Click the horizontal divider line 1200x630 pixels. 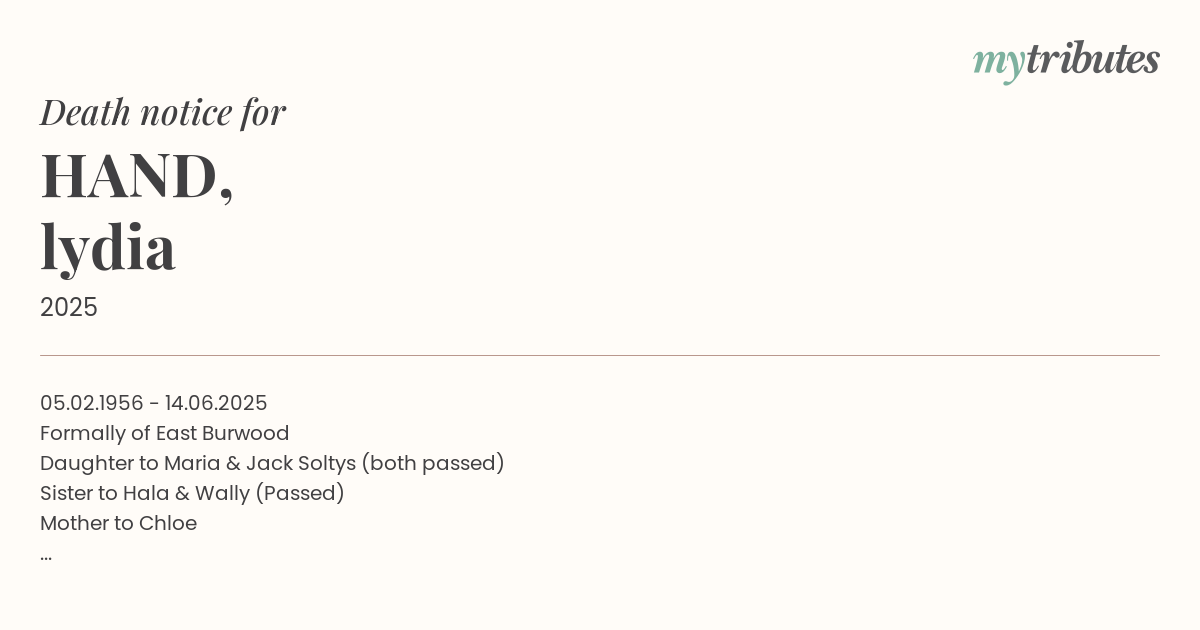tap(600, 355)
